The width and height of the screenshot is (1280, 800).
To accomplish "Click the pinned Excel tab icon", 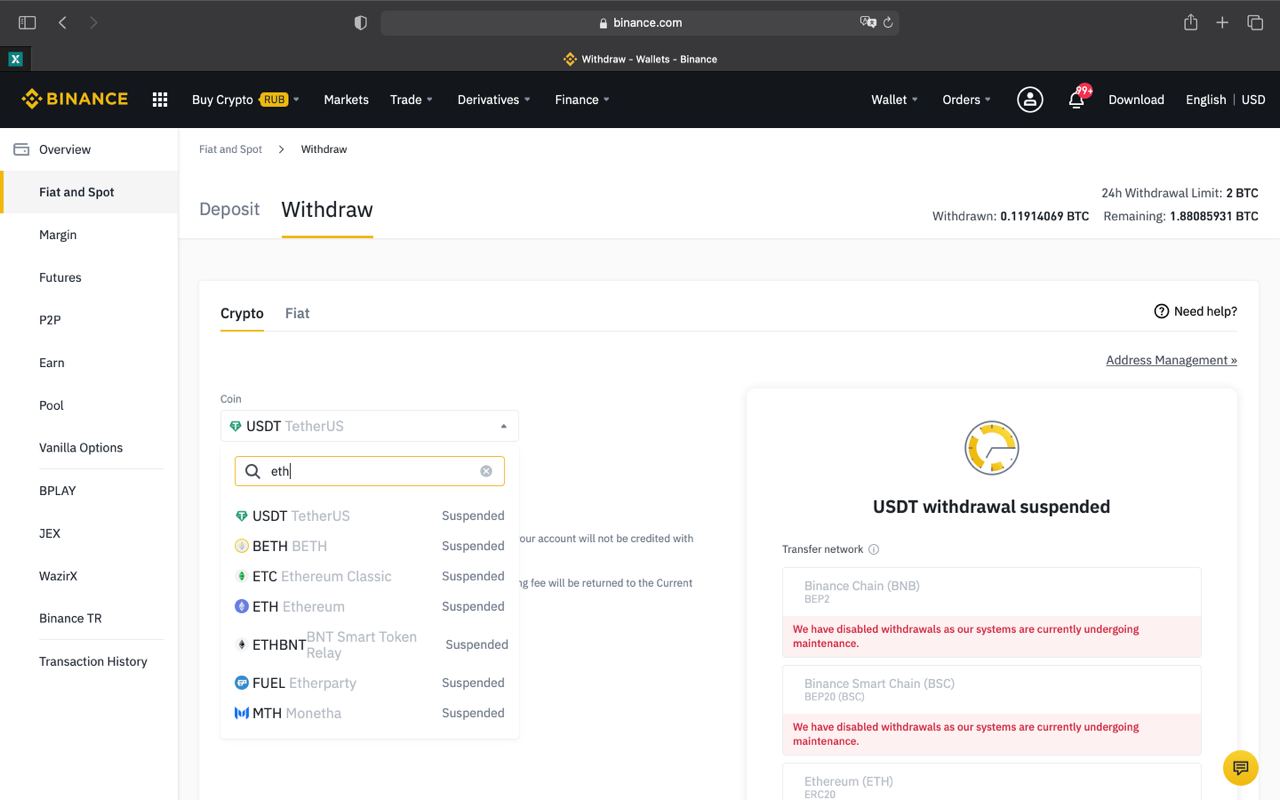I will (15, 59).
